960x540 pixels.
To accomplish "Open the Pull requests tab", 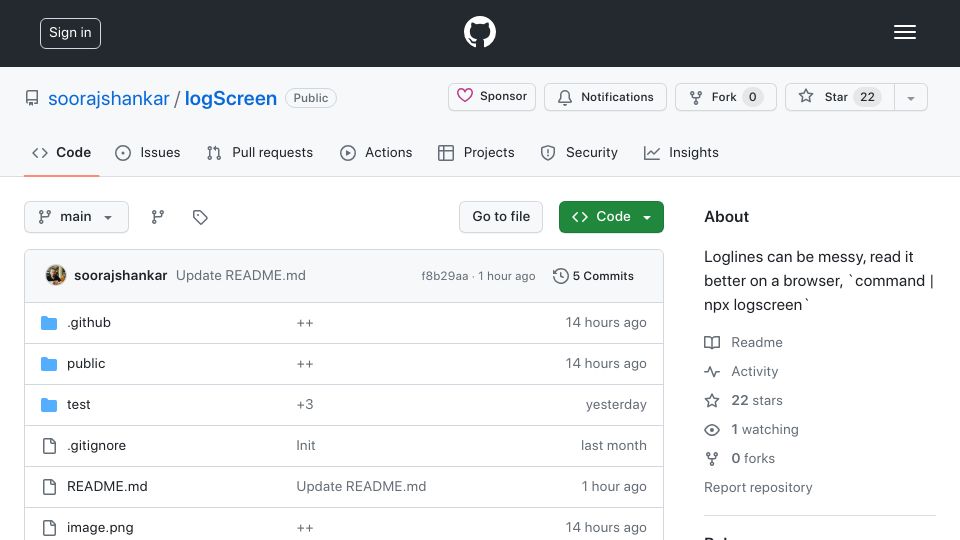I will click(260, 152).
